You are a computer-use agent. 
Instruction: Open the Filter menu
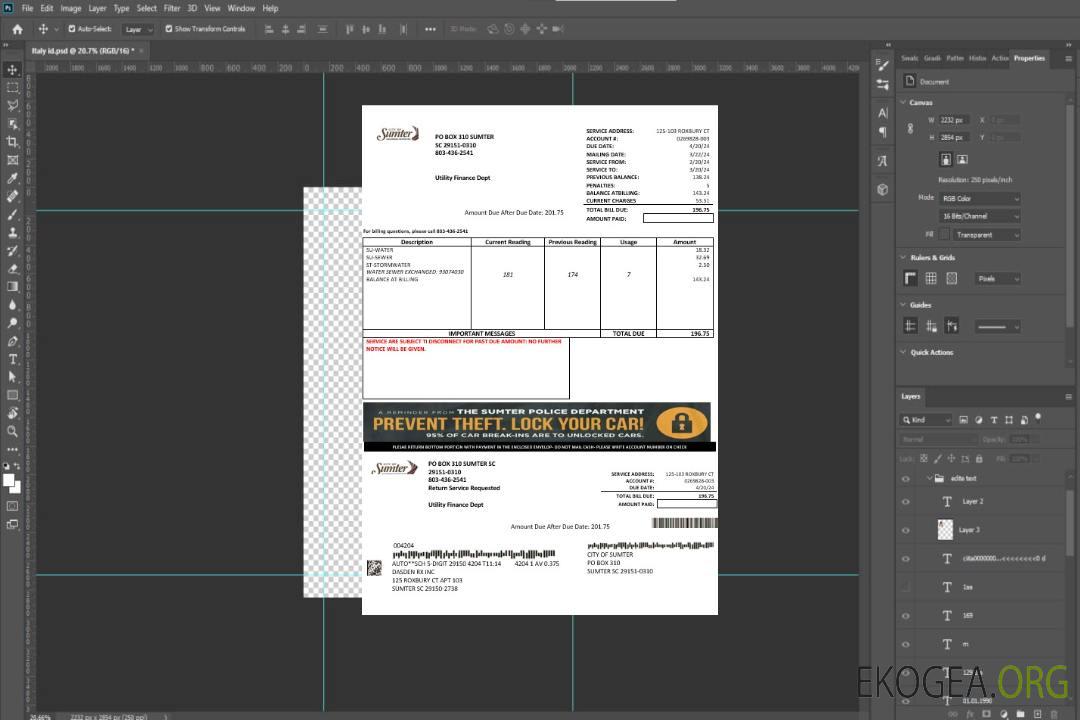click(x=172, y=8)
